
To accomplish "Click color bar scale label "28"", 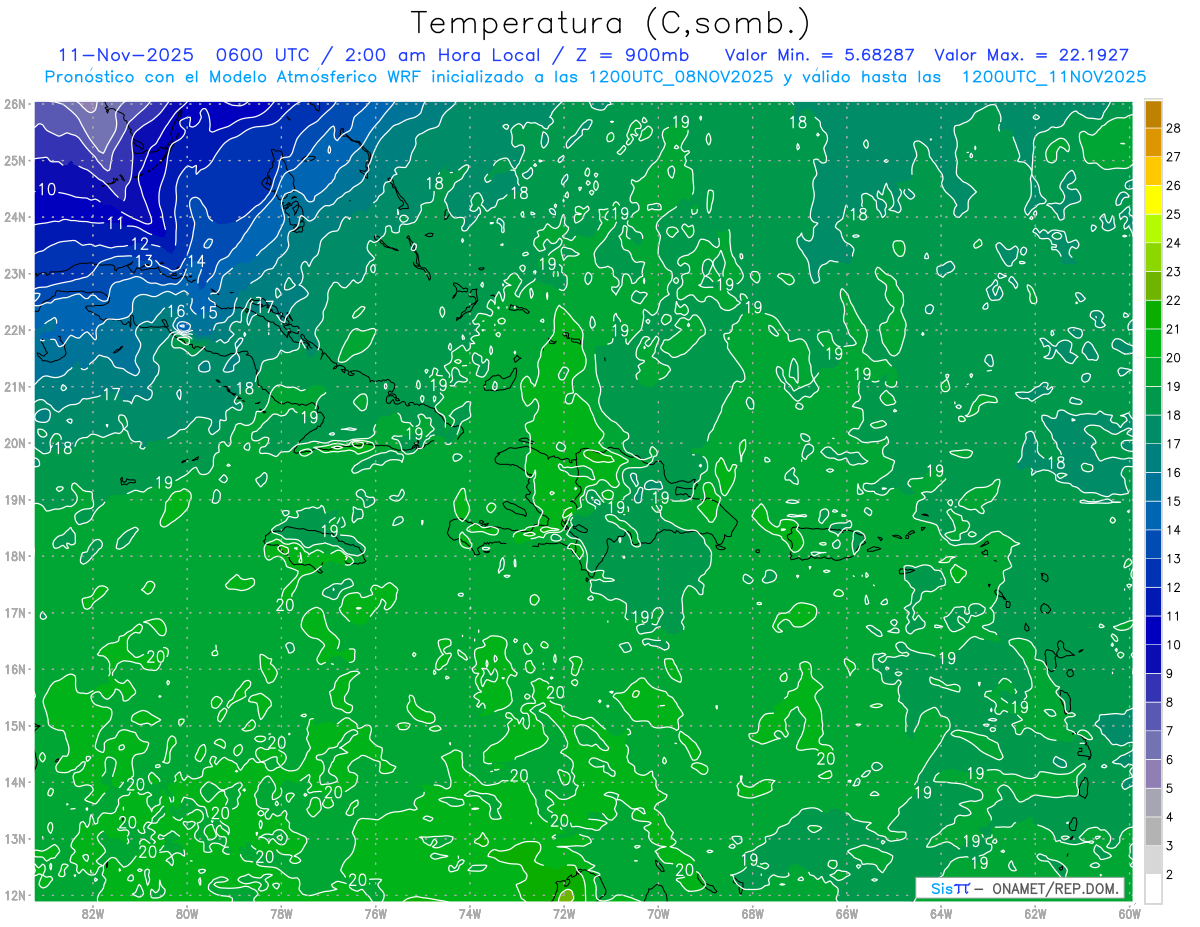I will [x=1173, y=128].
